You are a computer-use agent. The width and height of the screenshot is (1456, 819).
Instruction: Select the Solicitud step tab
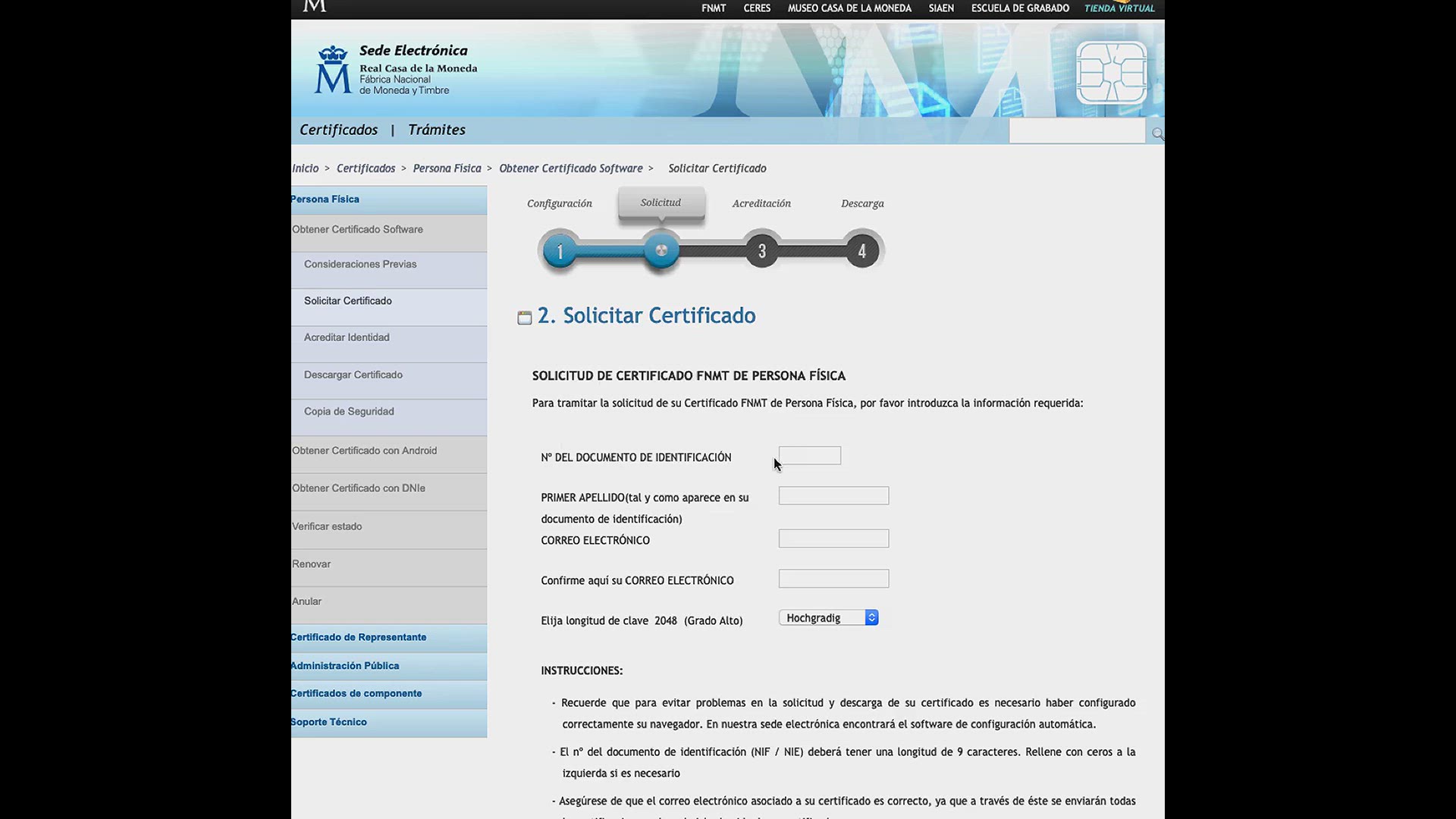click(661, 202)
